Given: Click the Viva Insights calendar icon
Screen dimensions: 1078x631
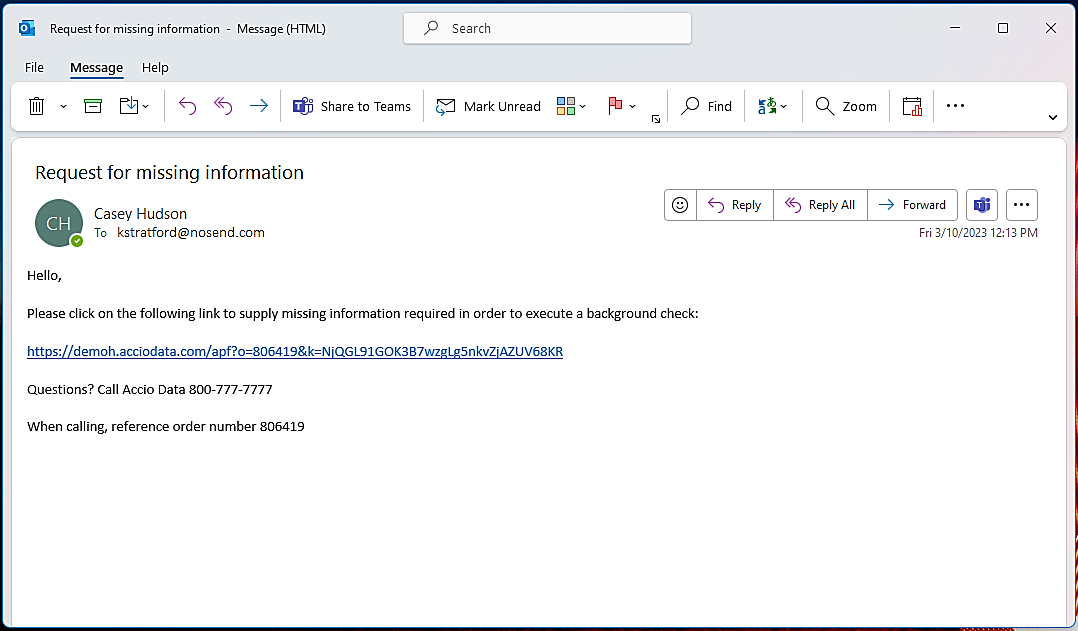Looking at the screenshot, I should pos(912,106).
